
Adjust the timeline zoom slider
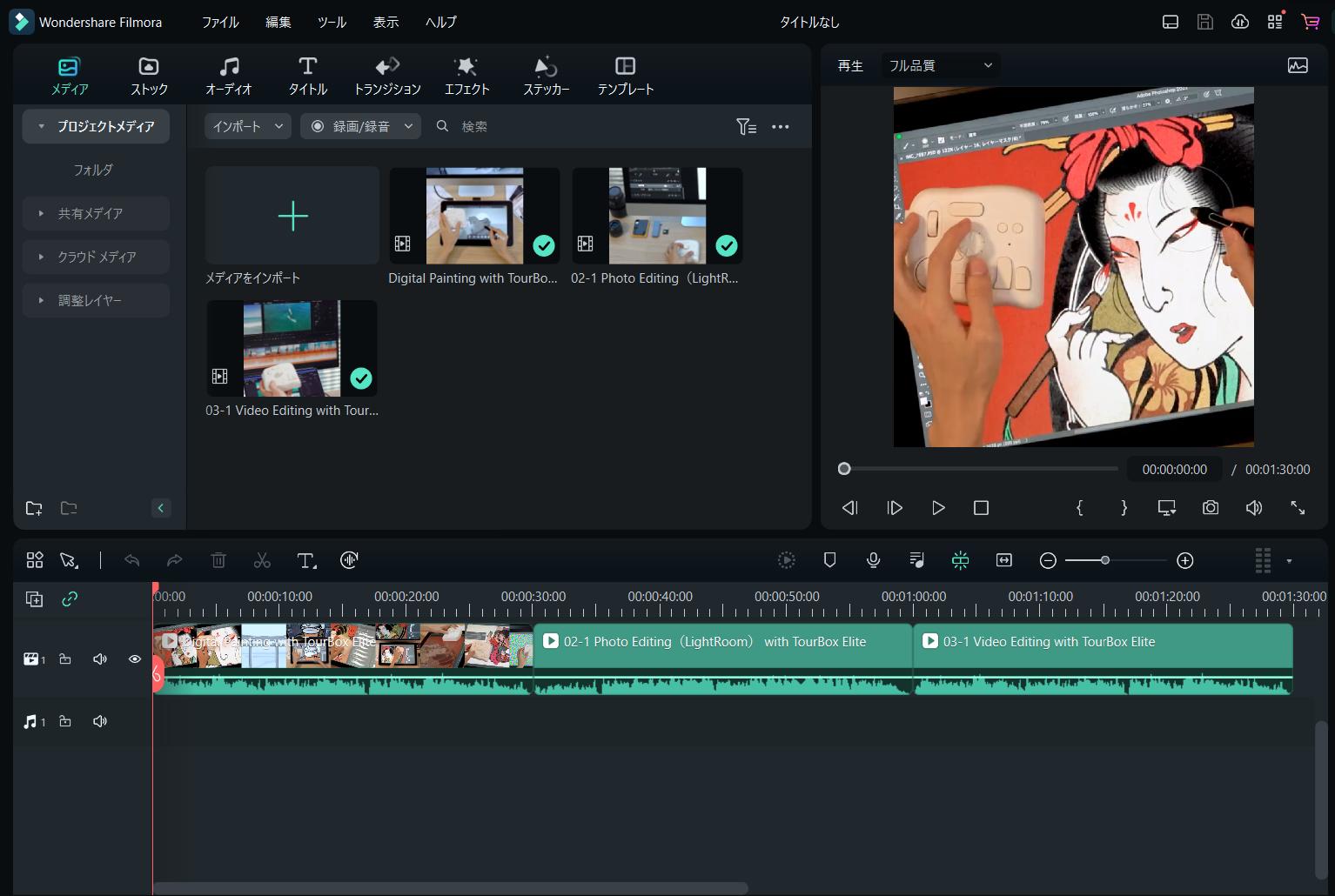[x=1105, y=561]
